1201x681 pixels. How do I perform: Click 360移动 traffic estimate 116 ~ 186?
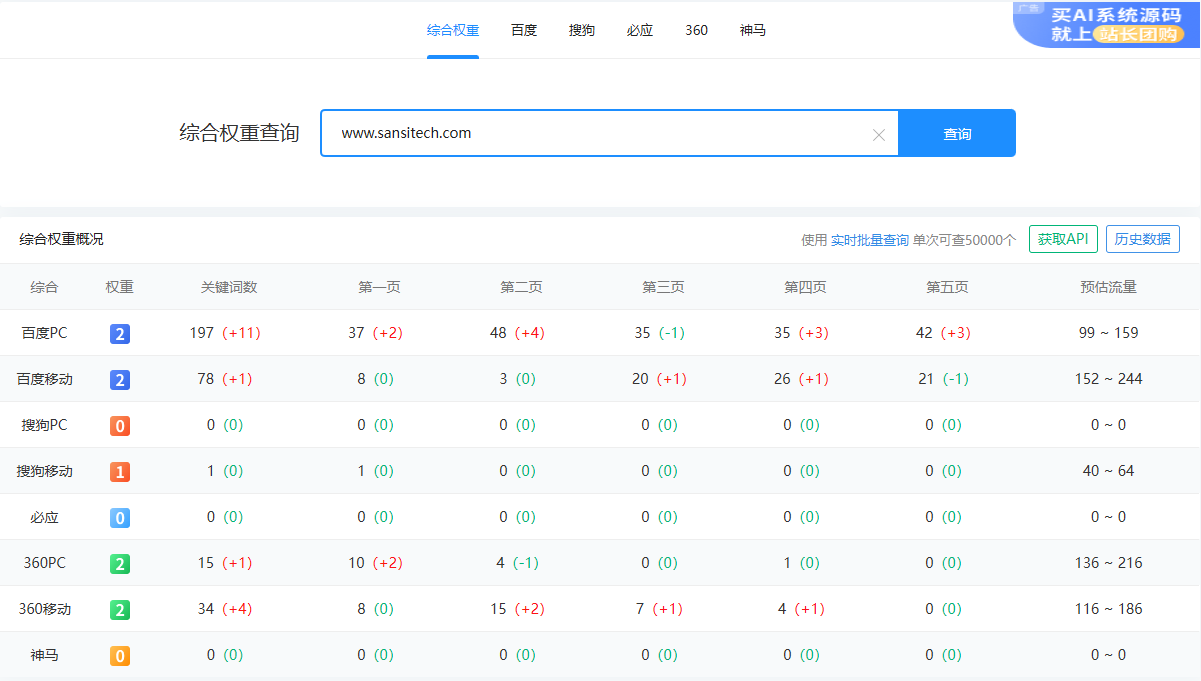coord(1109,609)
